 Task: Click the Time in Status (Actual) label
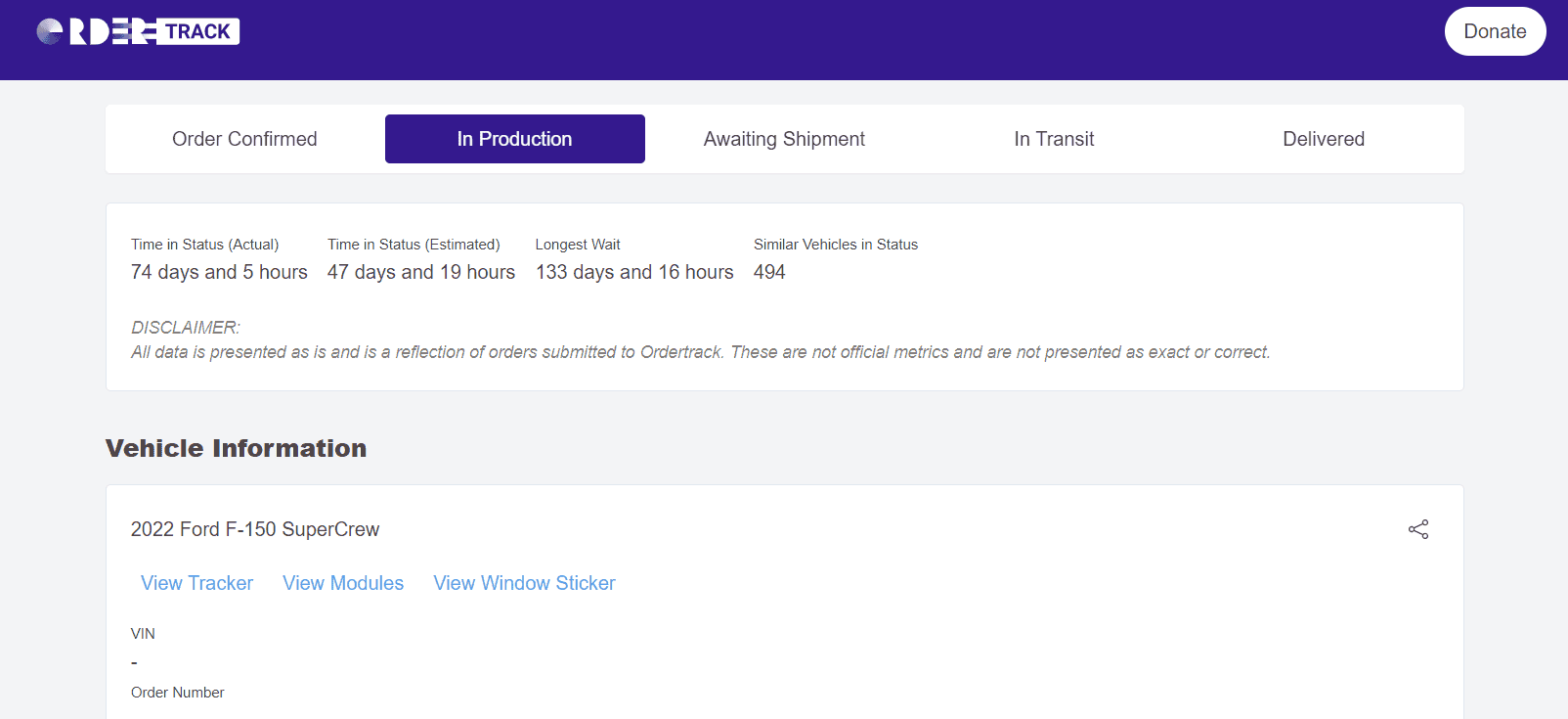tap(204, 245)
